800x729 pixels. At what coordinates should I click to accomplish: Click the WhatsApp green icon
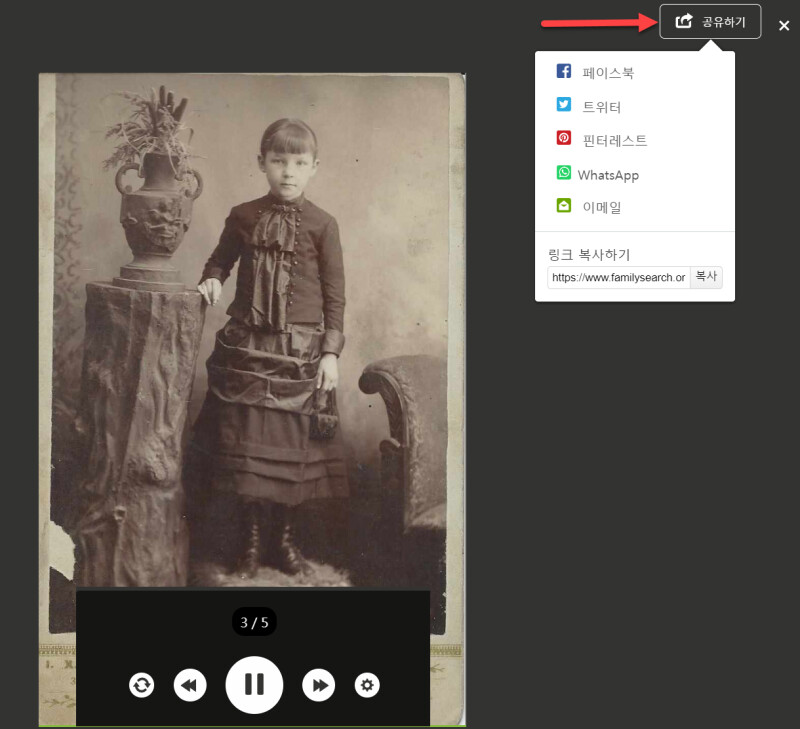pos(564,172)
